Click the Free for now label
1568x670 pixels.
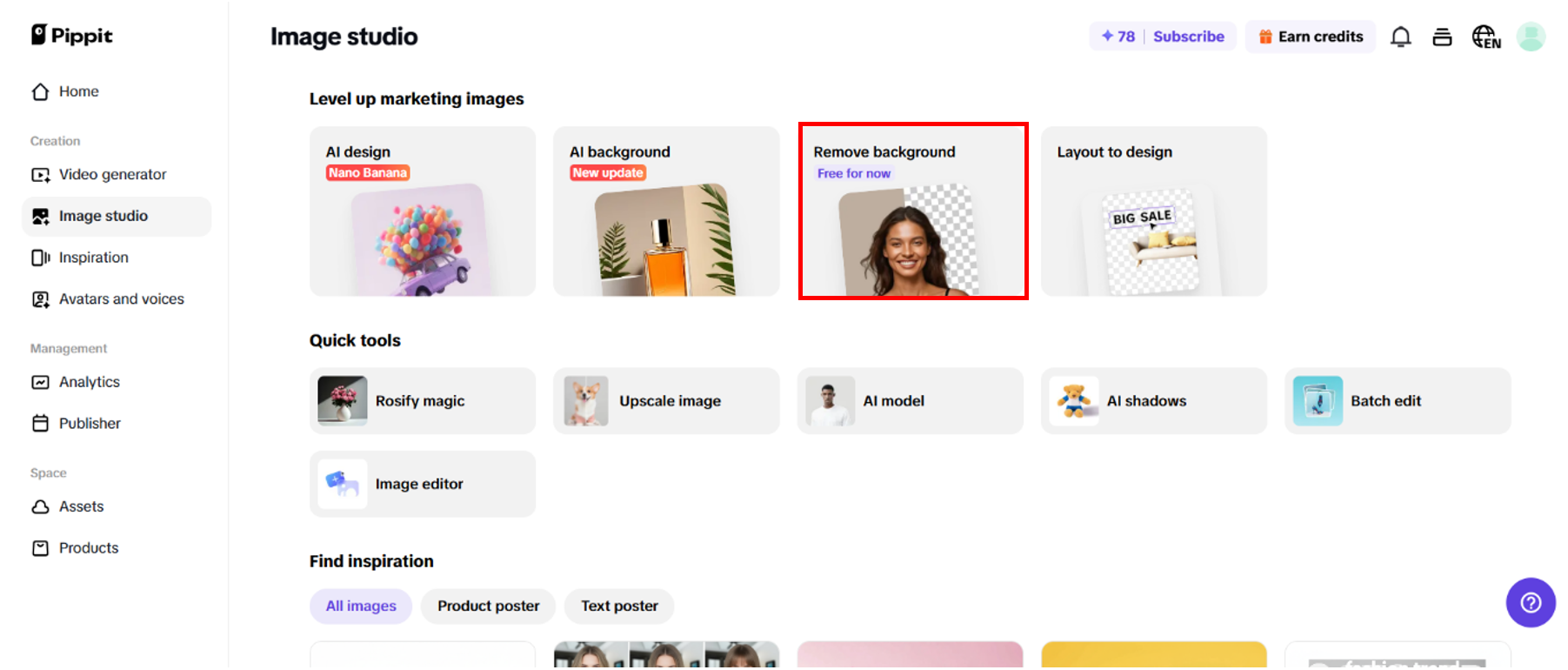point(854,174)
